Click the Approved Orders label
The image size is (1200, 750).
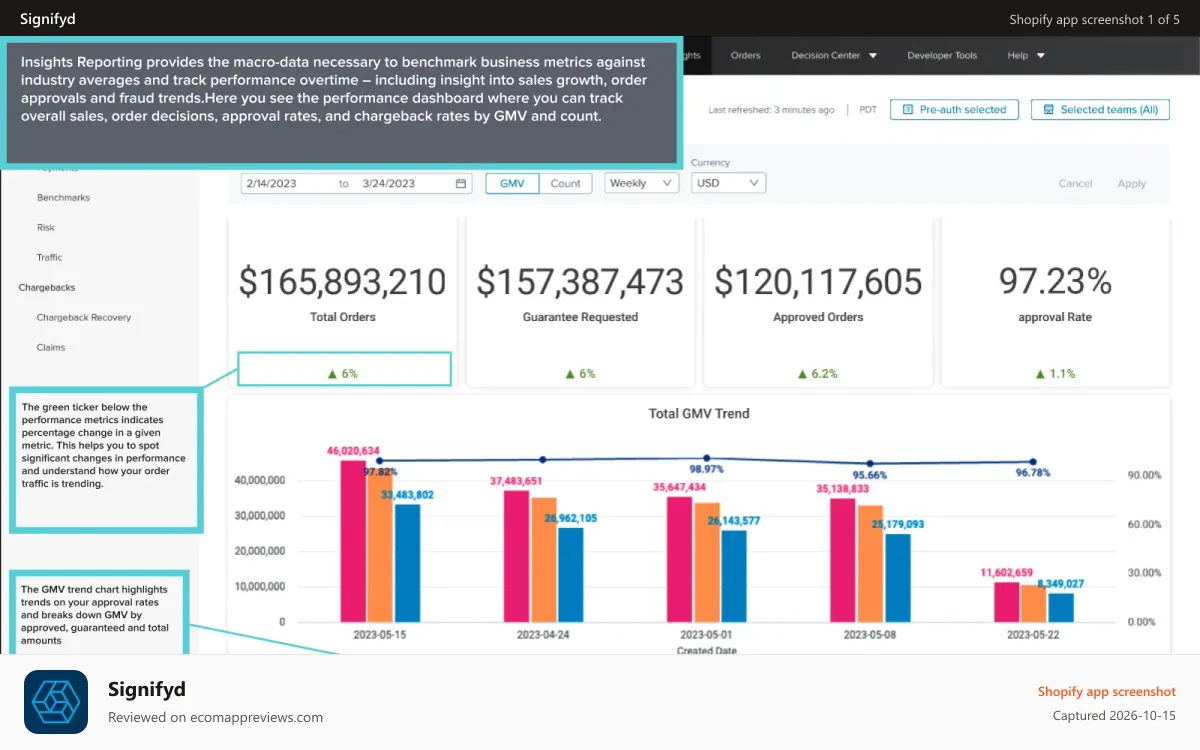click(818, 317)
